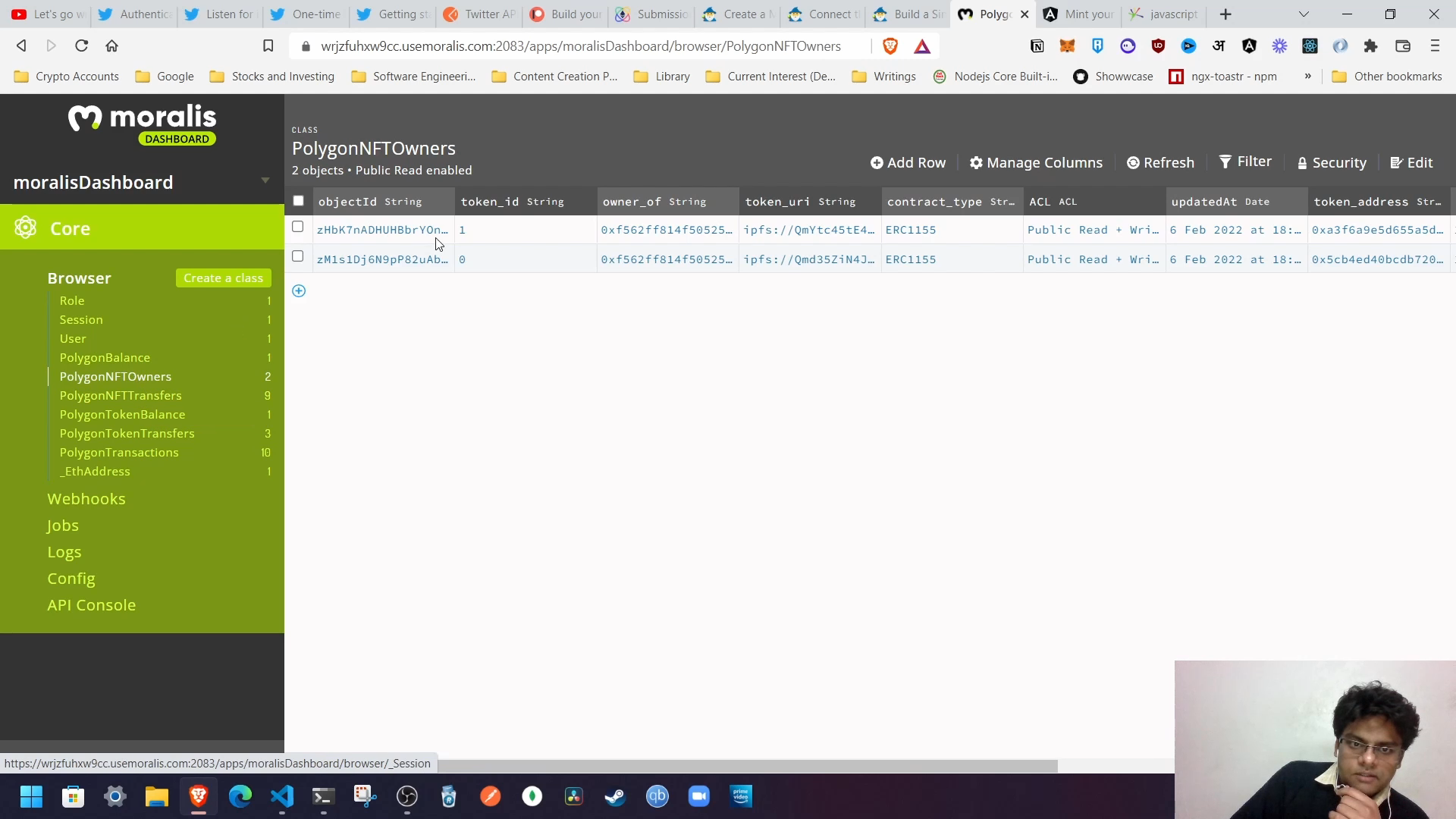Click the token_address cell 0x5cb4ed40bcdb720

[1378, 259]
